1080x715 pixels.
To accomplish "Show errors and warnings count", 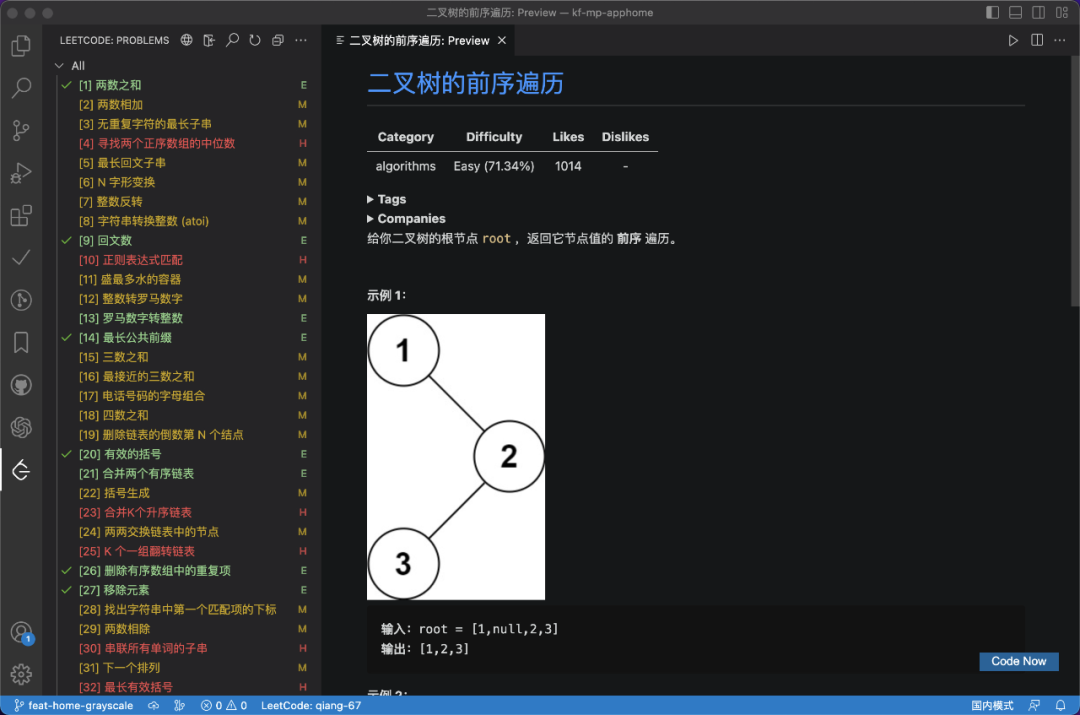I will [x=224, y=705].
